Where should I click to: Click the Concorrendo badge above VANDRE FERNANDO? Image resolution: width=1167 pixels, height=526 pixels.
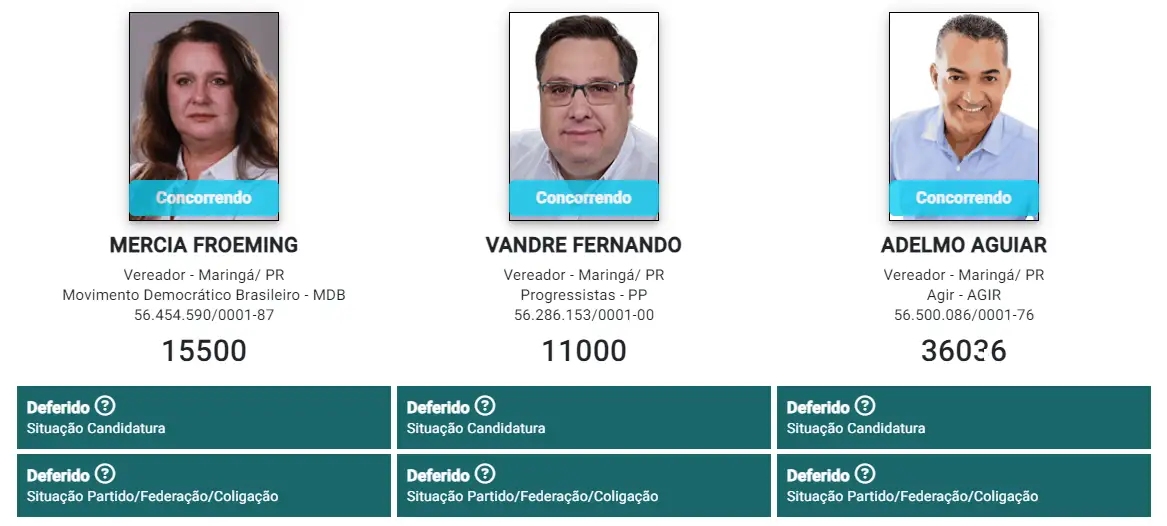click(584, 198)
